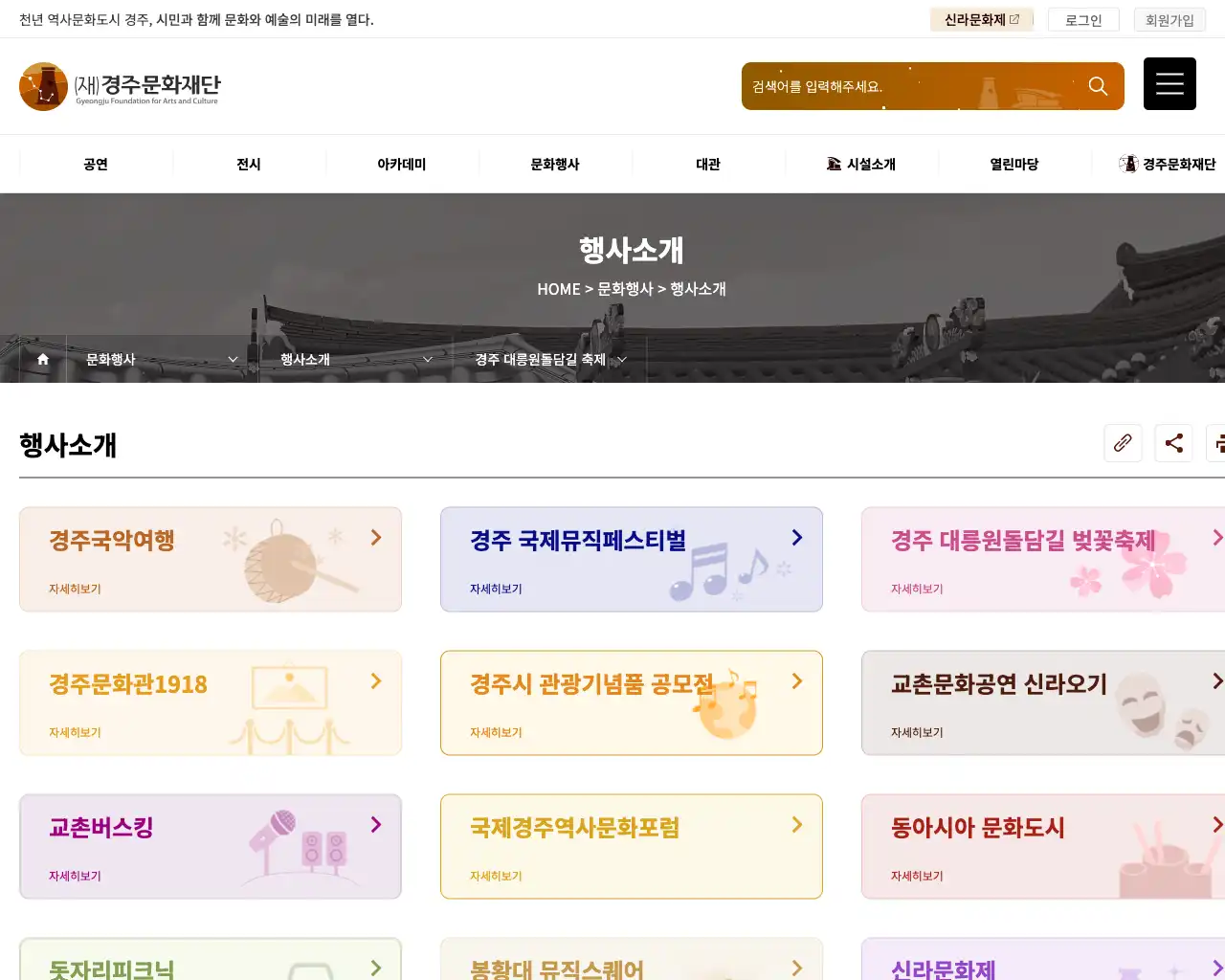This screenshot has width=1225, height=980.
Task: Open the hamburger navigation menu
Action: click(1169, 83)
